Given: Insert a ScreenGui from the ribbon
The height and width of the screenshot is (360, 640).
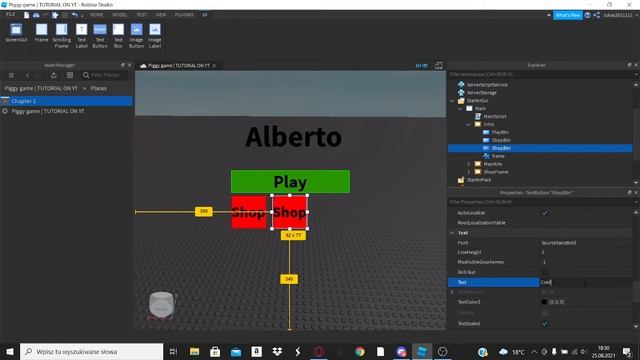Looking at the screenshot, I should point(16,33).
